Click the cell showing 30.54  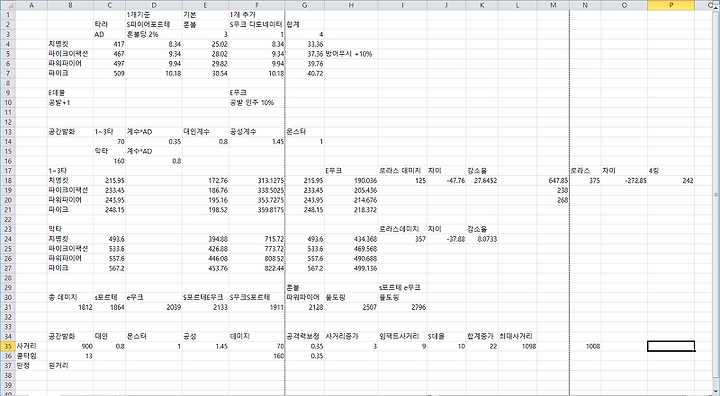(205, 74)
